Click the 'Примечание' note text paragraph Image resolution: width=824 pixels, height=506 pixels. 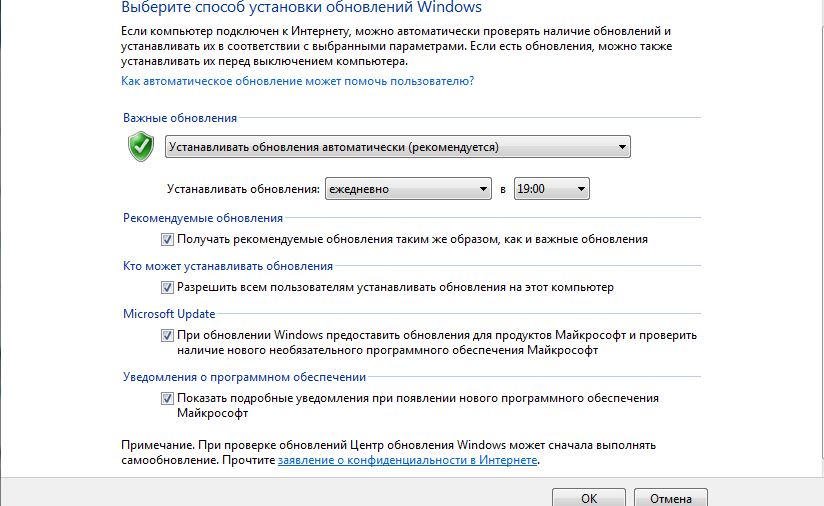pos(388,452)
